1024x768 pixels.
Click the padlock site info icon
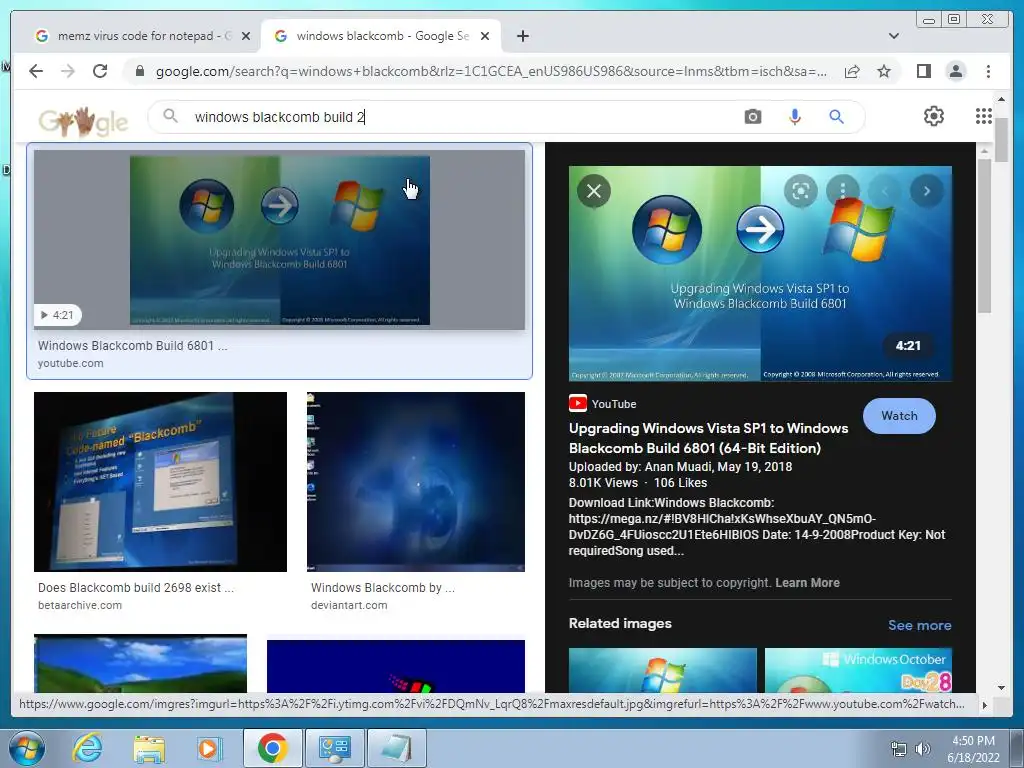[139, 71]
